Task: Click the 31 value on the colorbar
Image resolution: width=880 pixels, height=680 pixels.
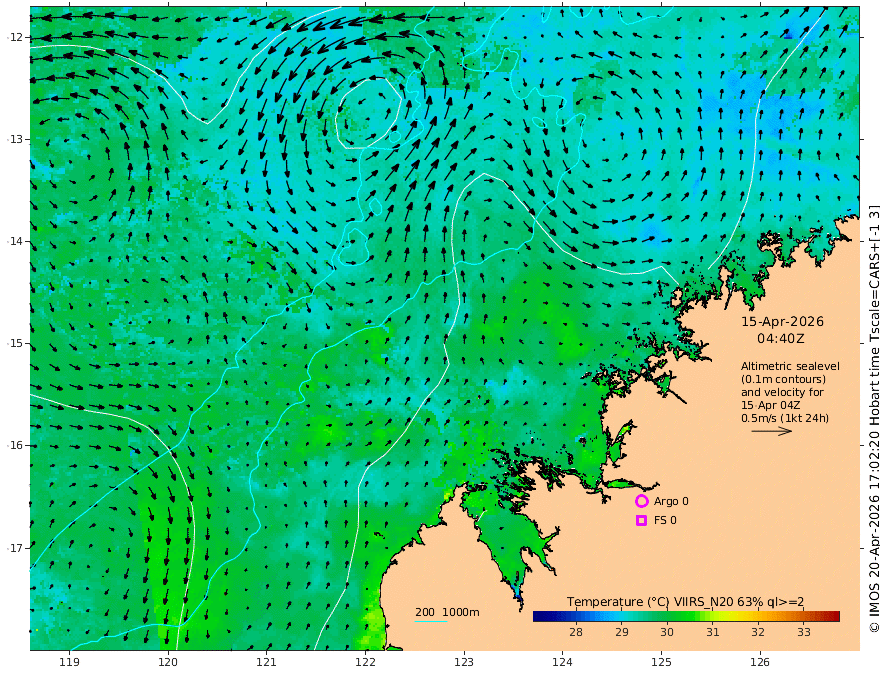Action: tap(713, 632)
